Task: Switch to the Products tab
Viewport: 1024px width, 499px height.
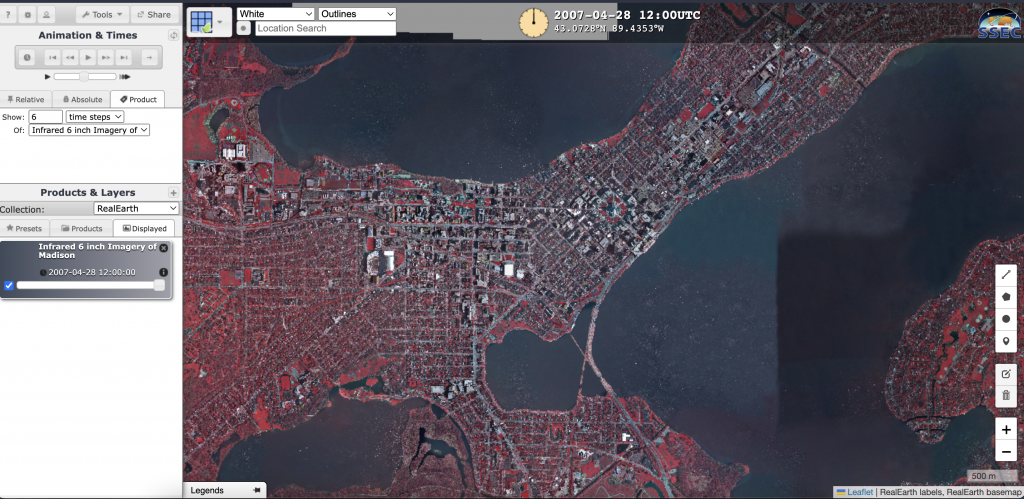Action: (82, 228)
